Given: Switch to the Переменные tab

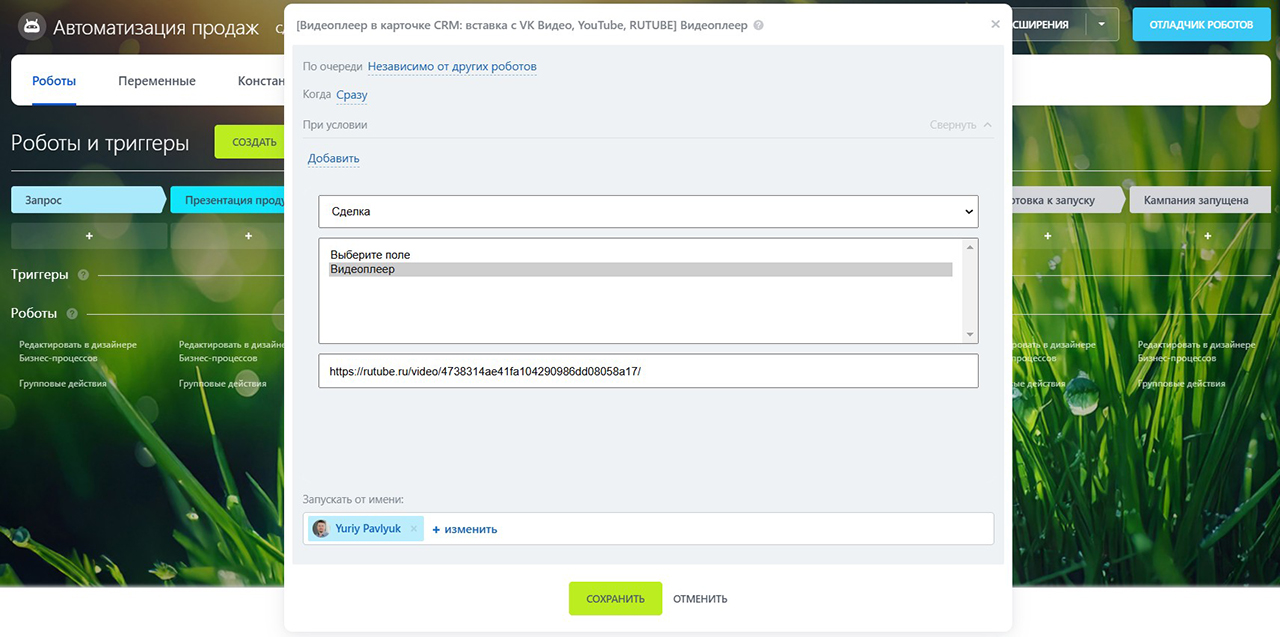Looking at the screenshot, I should pyautogui.click(x=157, y=81).
